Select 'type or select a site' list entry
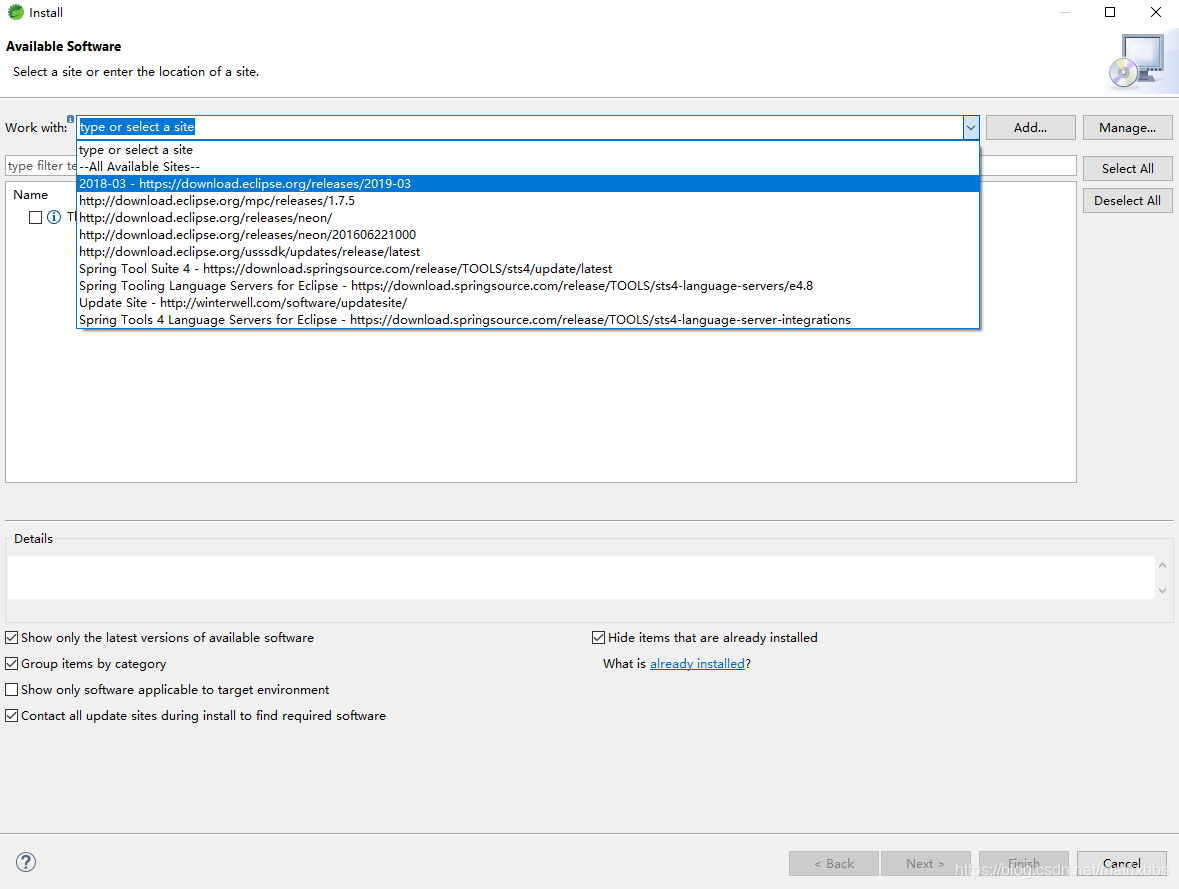The width and height of the screenshot is (1179, 889). pyautogui.click(x=528, y=150)
